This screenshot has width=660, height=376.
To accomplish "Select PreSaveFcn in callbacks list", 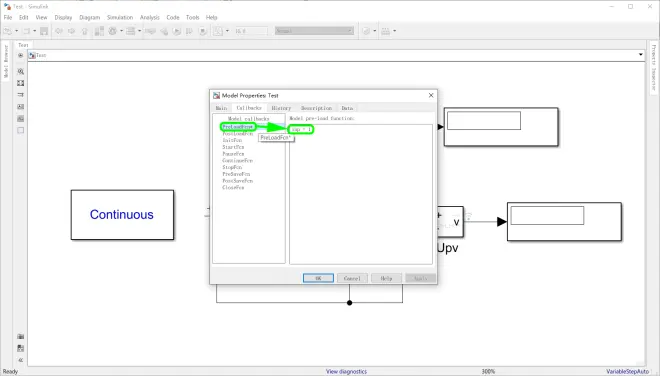I will click(236, 174).
